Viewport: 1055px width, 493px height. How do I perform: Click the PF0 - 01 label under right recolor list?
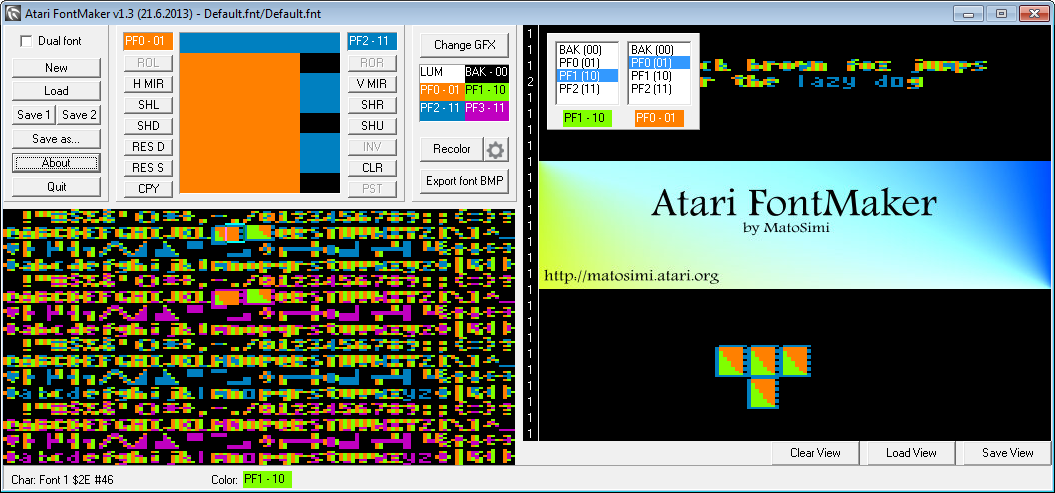659,118
